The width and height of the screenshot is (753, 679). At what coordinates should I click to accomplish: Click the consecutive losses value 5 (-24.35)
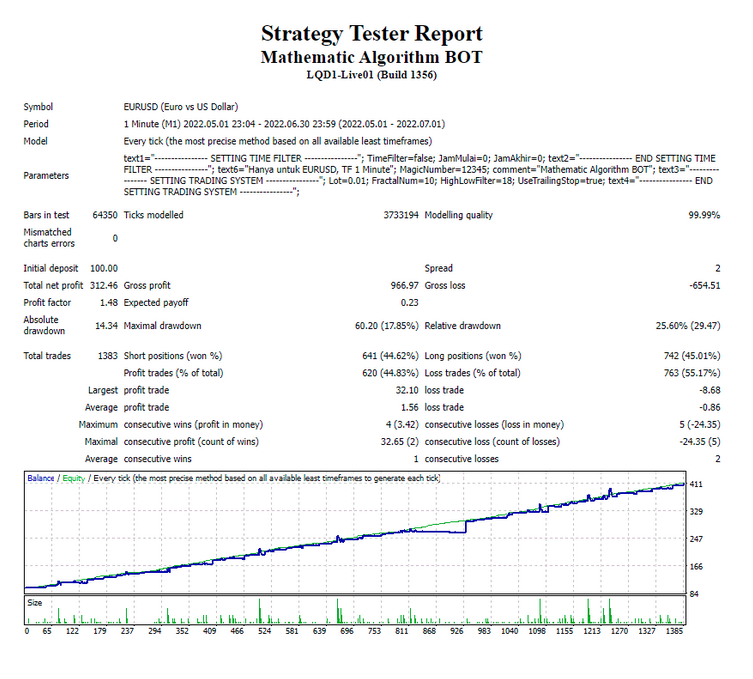pyautogui.click(x=700, y=424)
